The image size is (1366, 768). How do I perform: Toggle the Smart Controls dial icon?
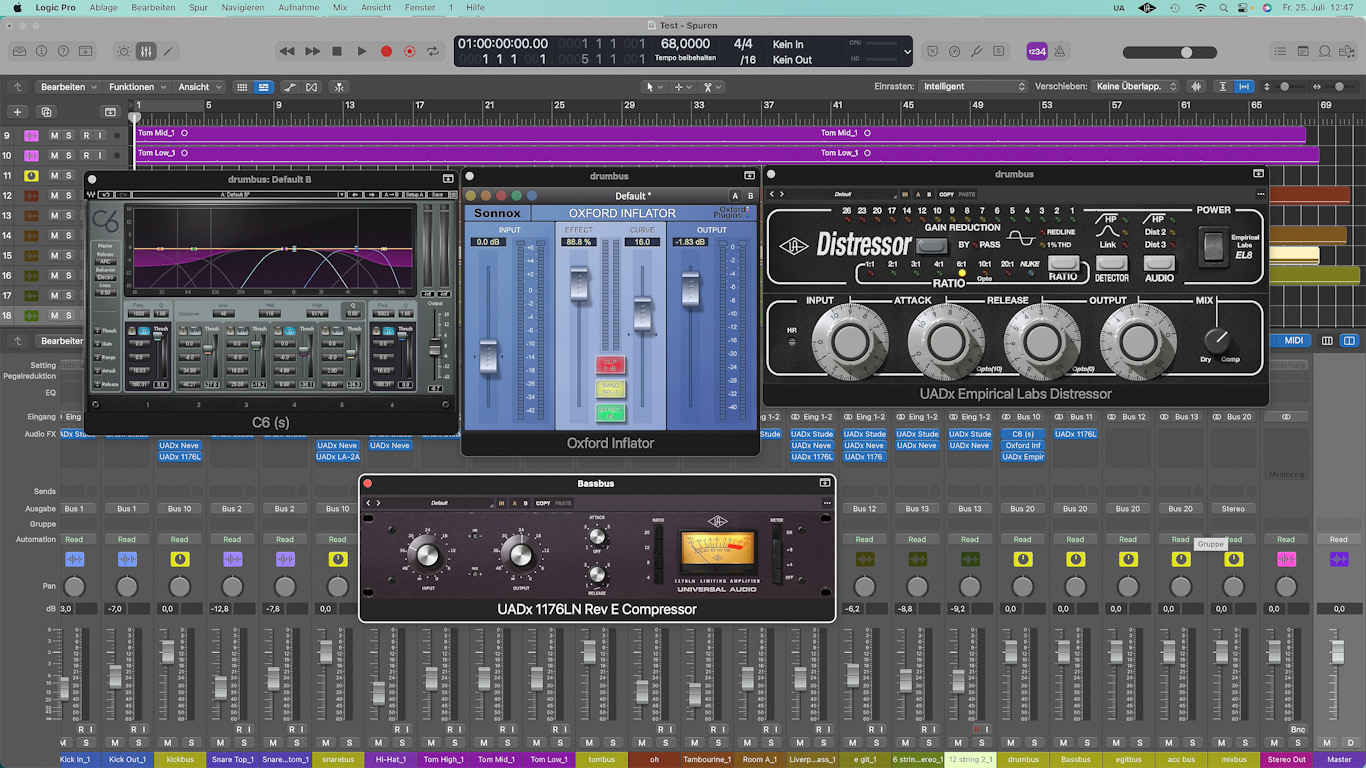[124, 51]
